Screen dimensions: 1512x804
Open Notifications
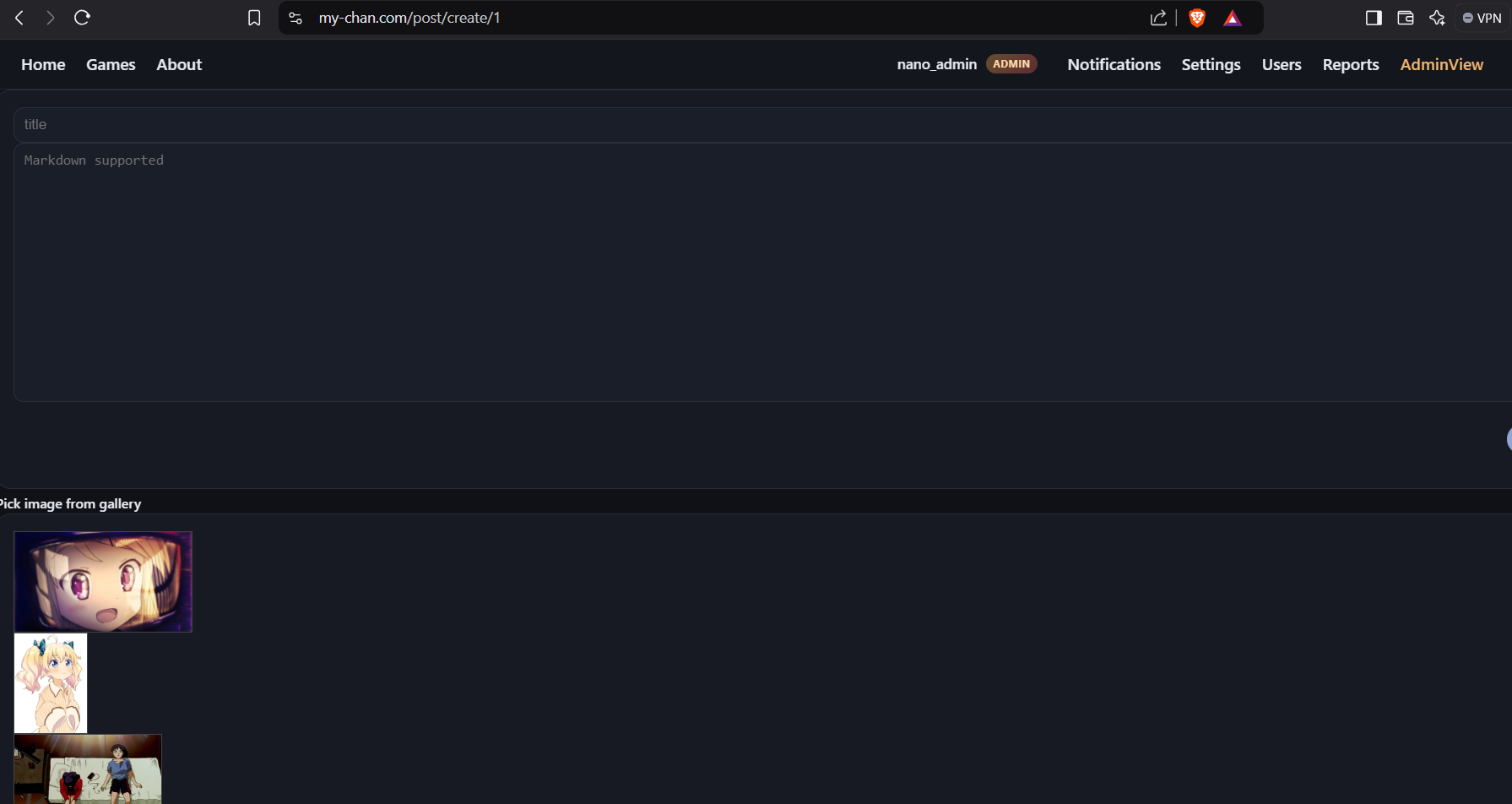[1114, 64]
